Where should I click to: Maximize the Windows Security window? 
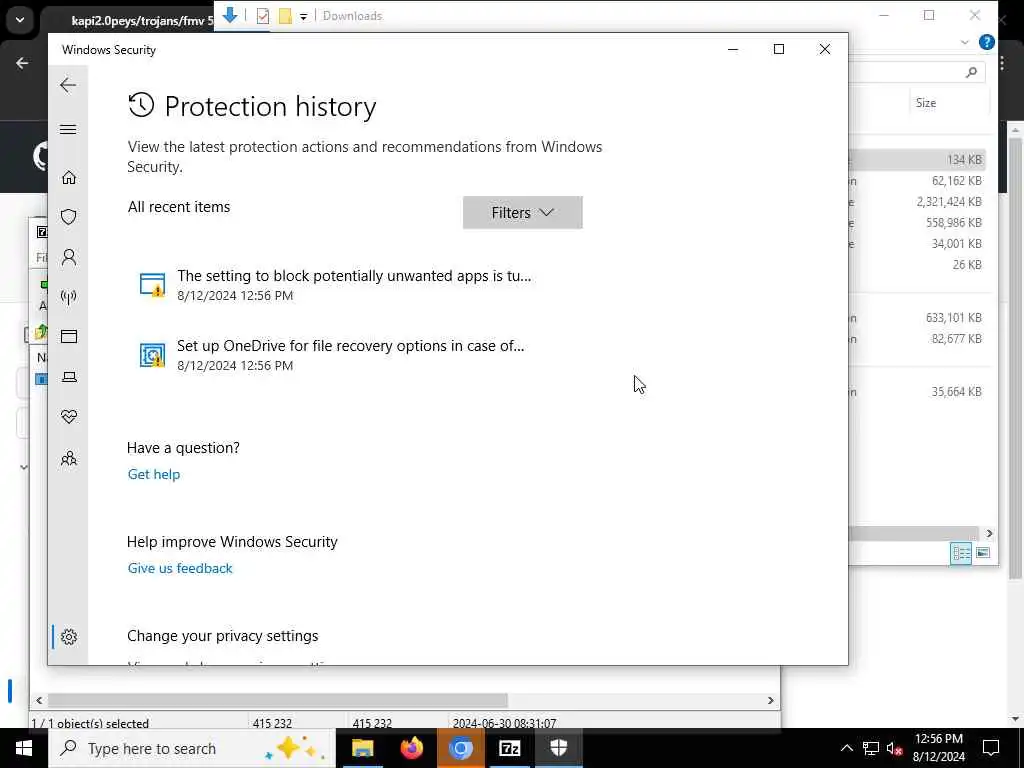point(778,50)
